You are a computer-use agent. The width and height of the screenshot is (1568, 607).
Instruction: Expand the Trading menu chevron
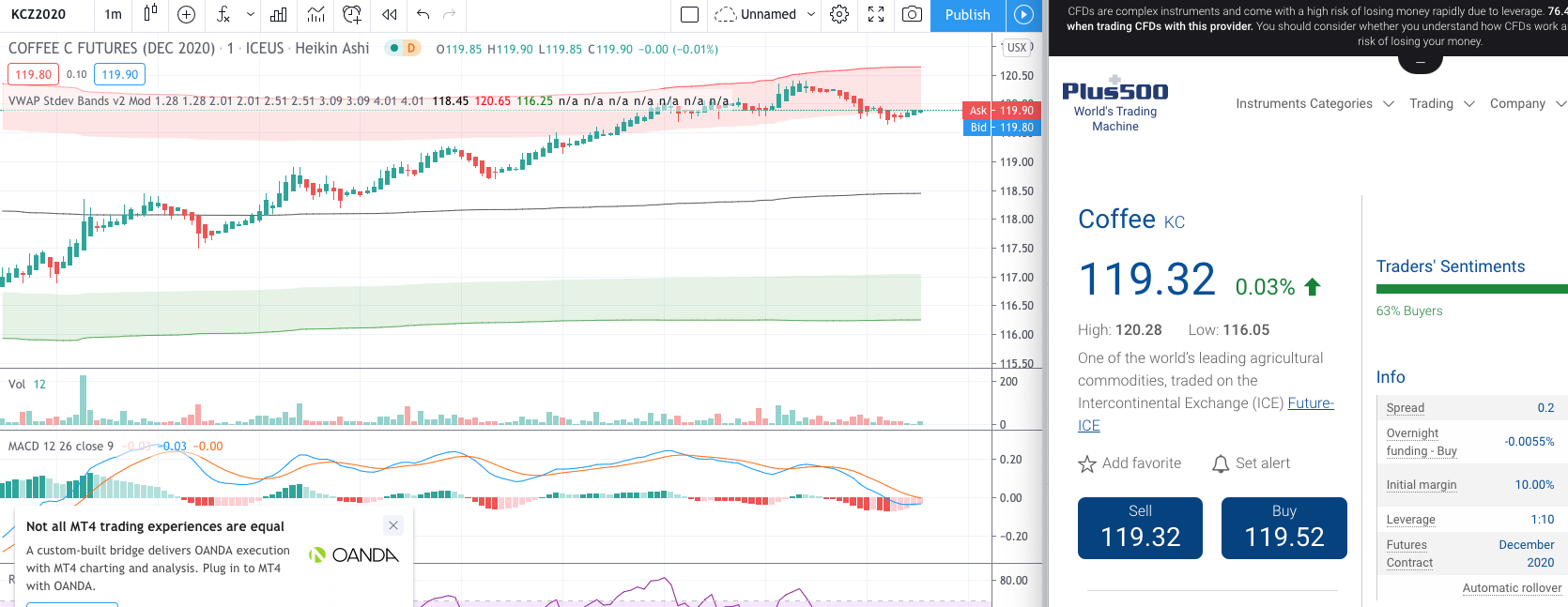point(1469,103)
